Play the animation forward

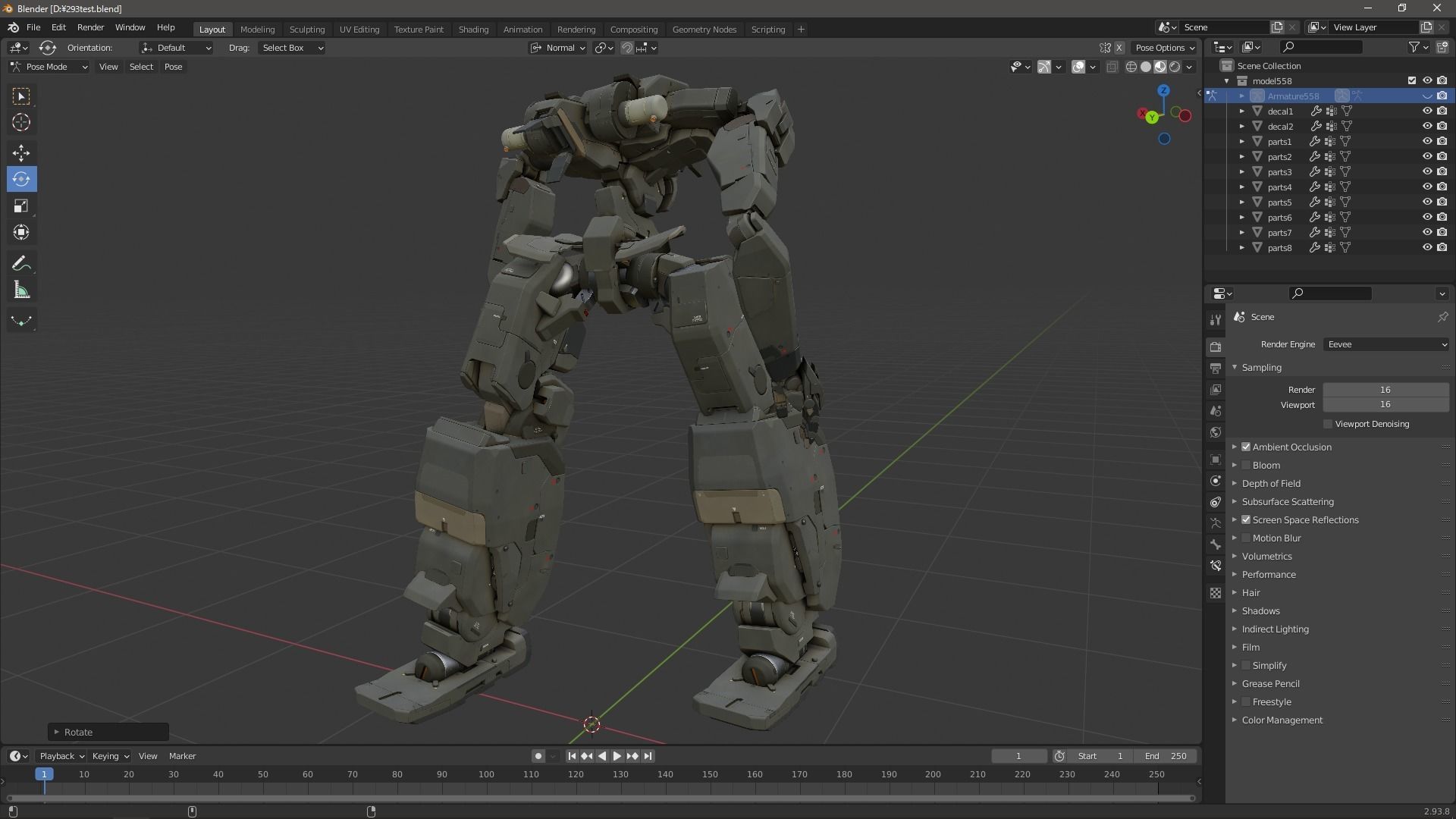[x=617, y=756]
